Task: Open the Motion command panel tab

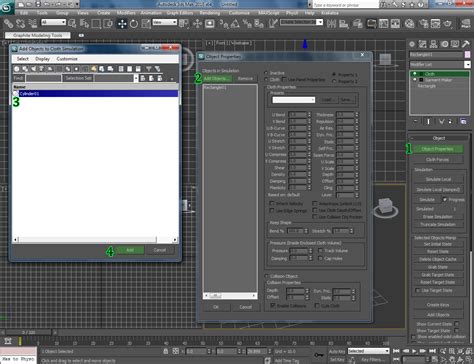Action: [444, 44]
